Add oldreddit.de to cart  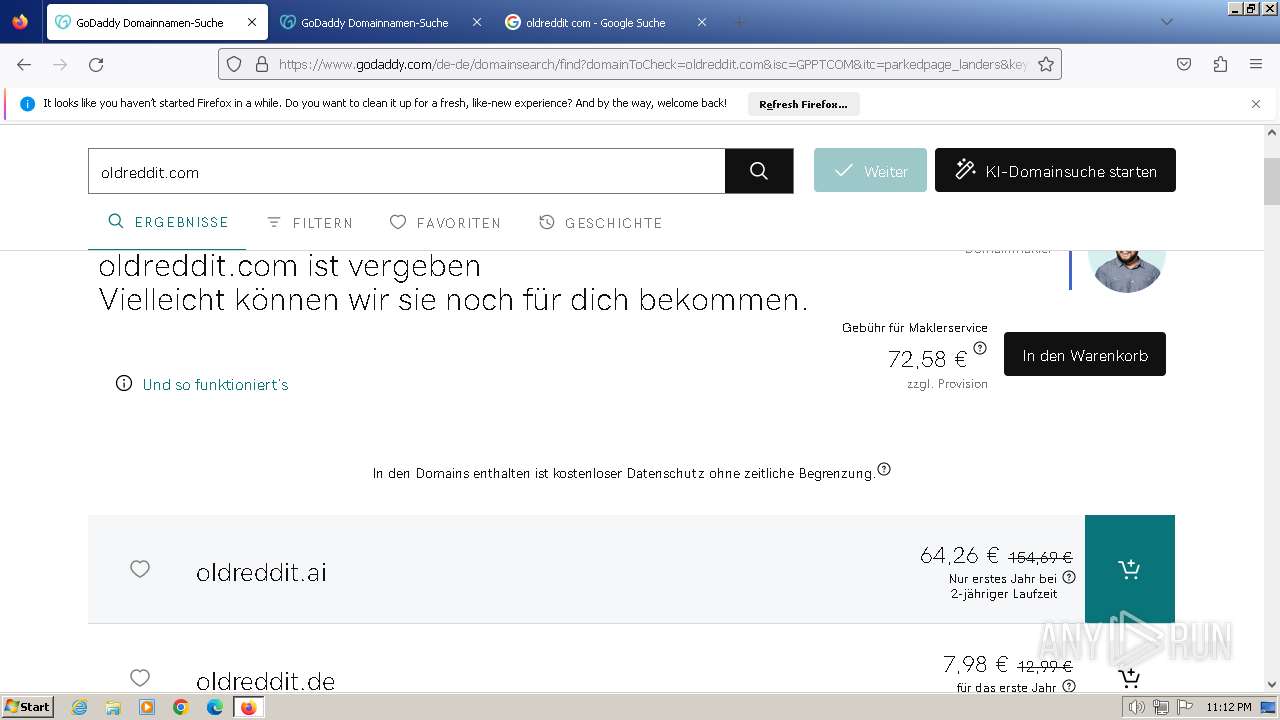click(1130, 678)
